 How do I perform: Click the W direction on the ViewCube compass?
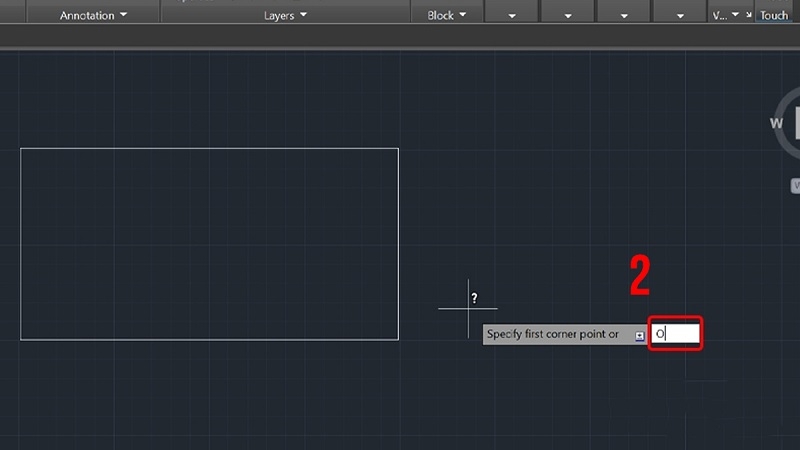click(x=776, y=123)
